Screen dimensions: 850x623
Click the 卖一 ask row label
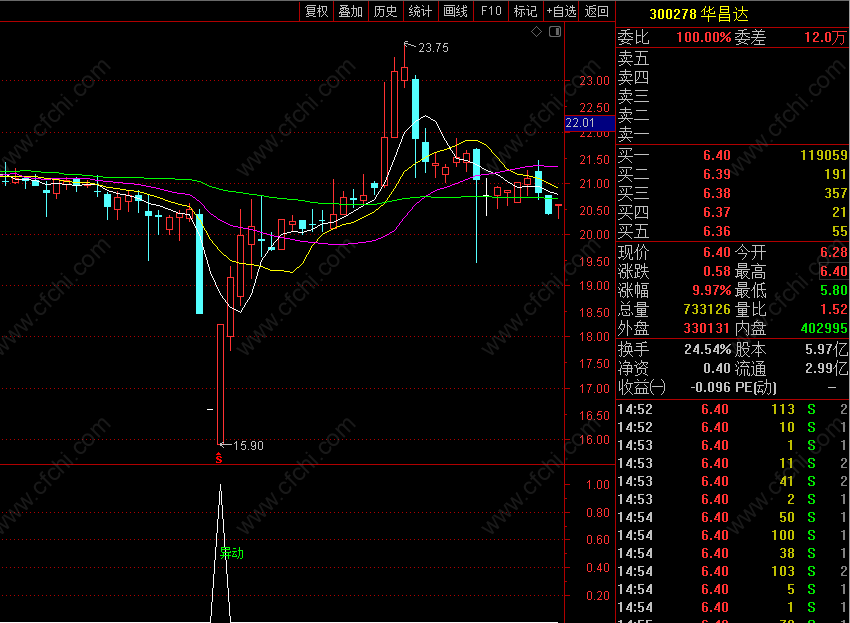(x=633, y=133)
